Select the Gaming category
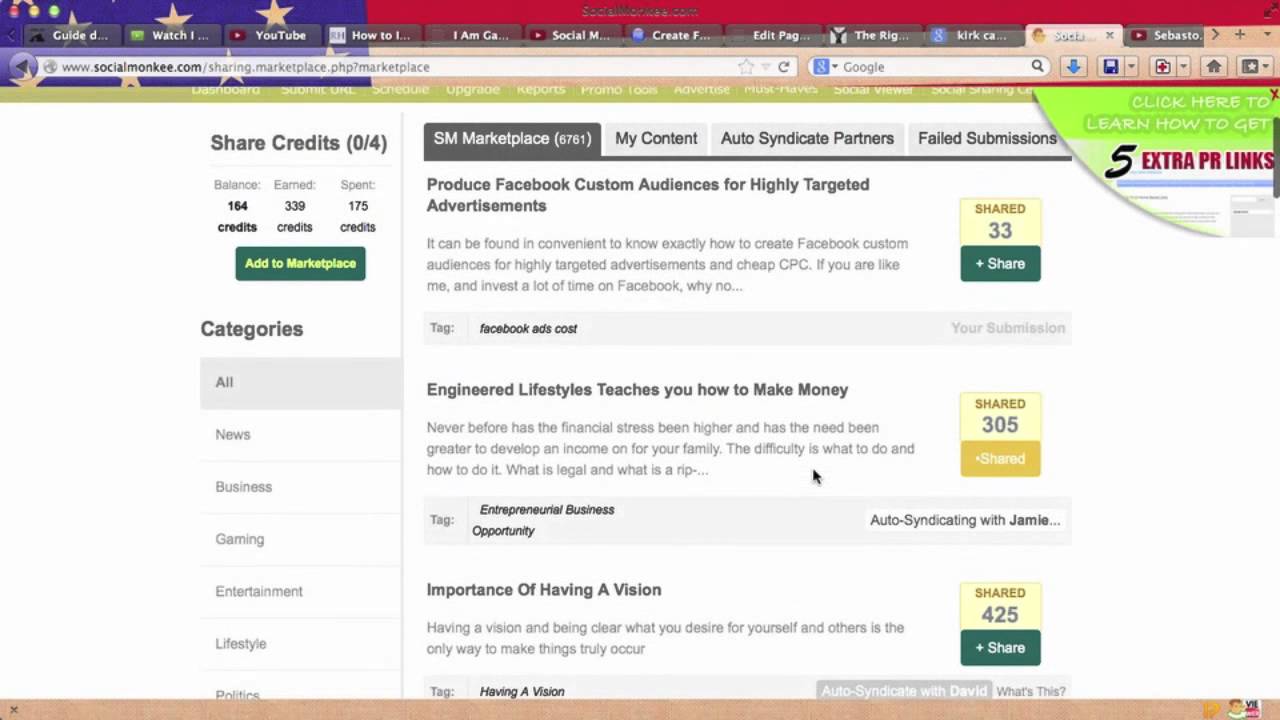The width and height of the screenshot is (1280, 720). 301,538
